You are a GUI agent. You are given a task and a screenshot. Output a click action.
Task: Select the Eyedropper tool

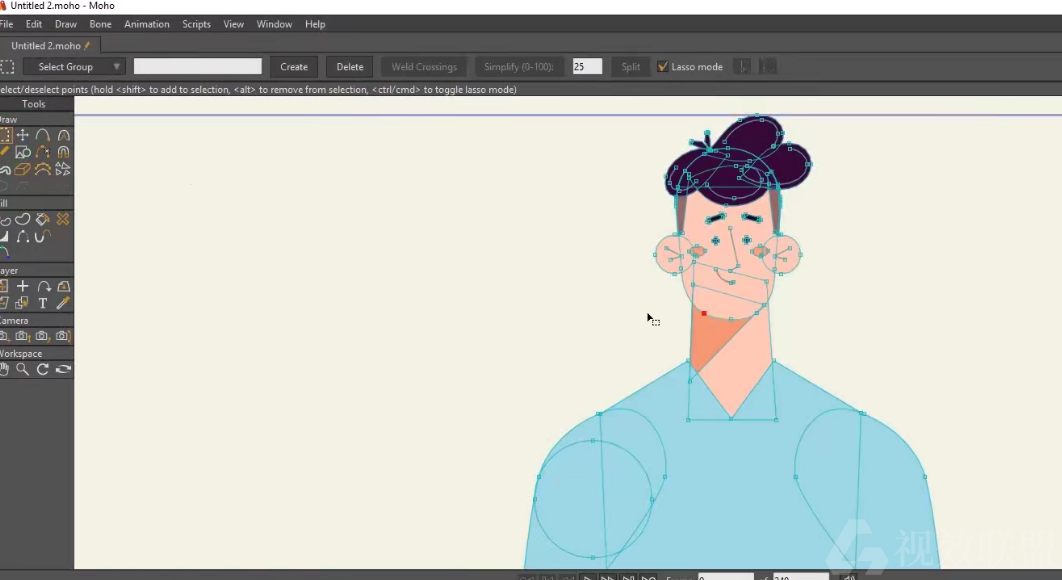click(x=63, y=303)
